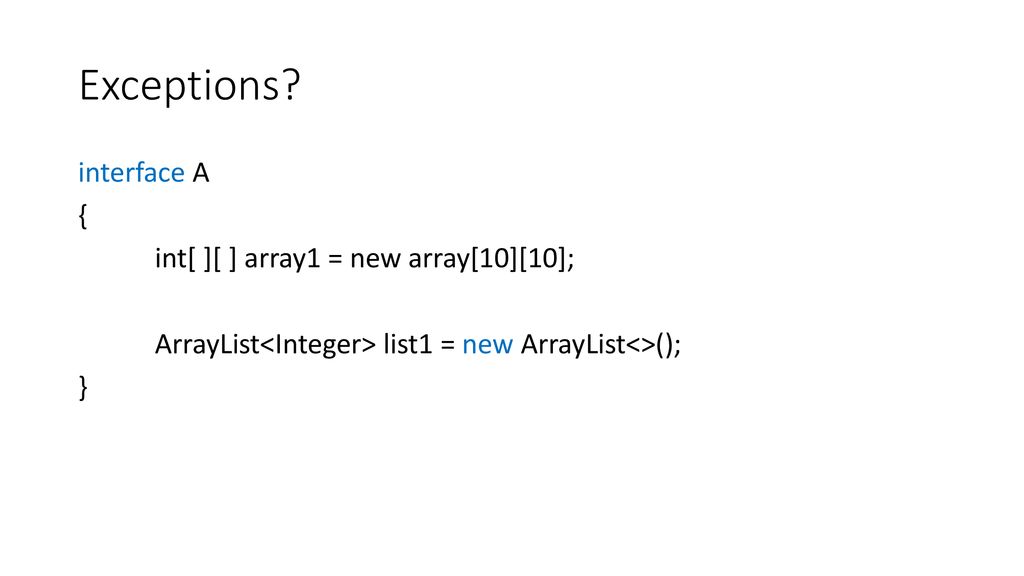Image resolution: width=1024 pixels, height=576 pixels.
Task: Click the "<>" diamond operator
Action: coord(641,345)
